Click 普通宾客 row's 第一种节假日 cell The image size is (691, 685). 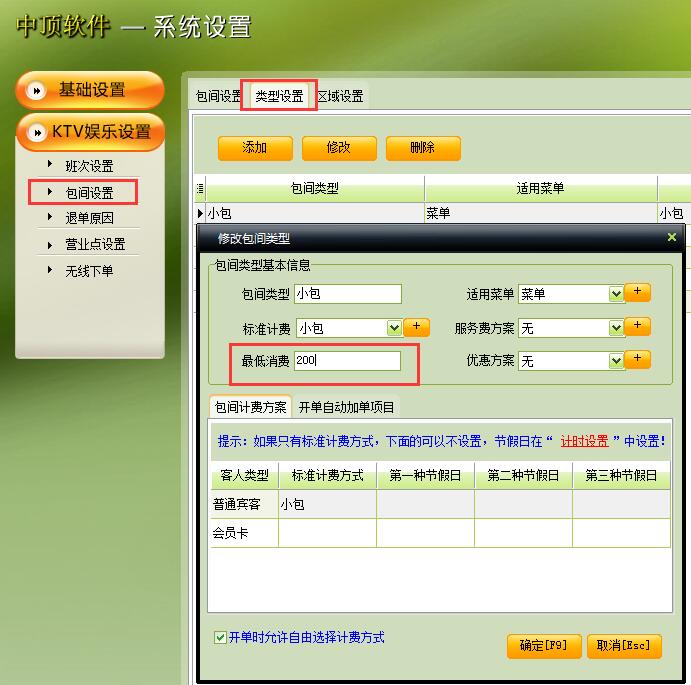click(x=425, y=504)
